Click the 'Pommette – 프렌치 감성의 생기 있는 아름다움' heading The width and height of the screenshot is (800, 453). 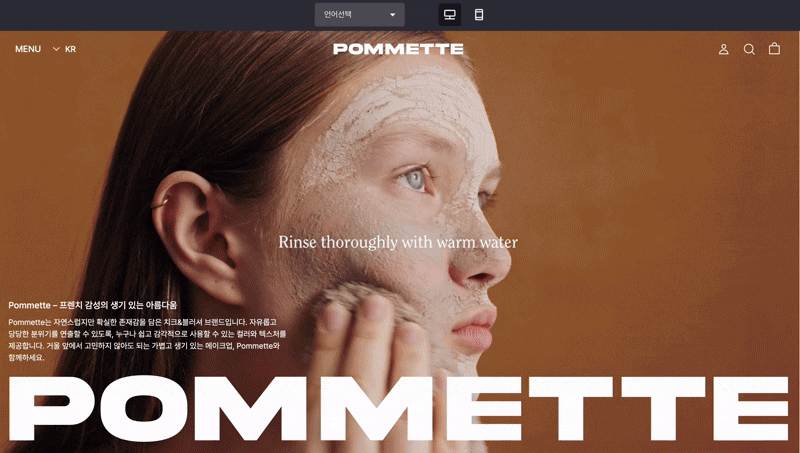point(92,305)
